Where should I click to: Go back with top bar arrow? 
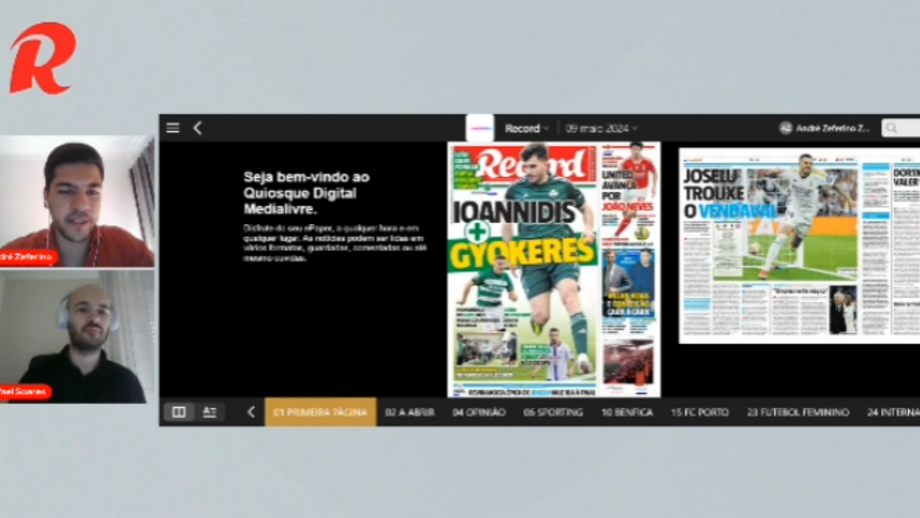(198, 128)
